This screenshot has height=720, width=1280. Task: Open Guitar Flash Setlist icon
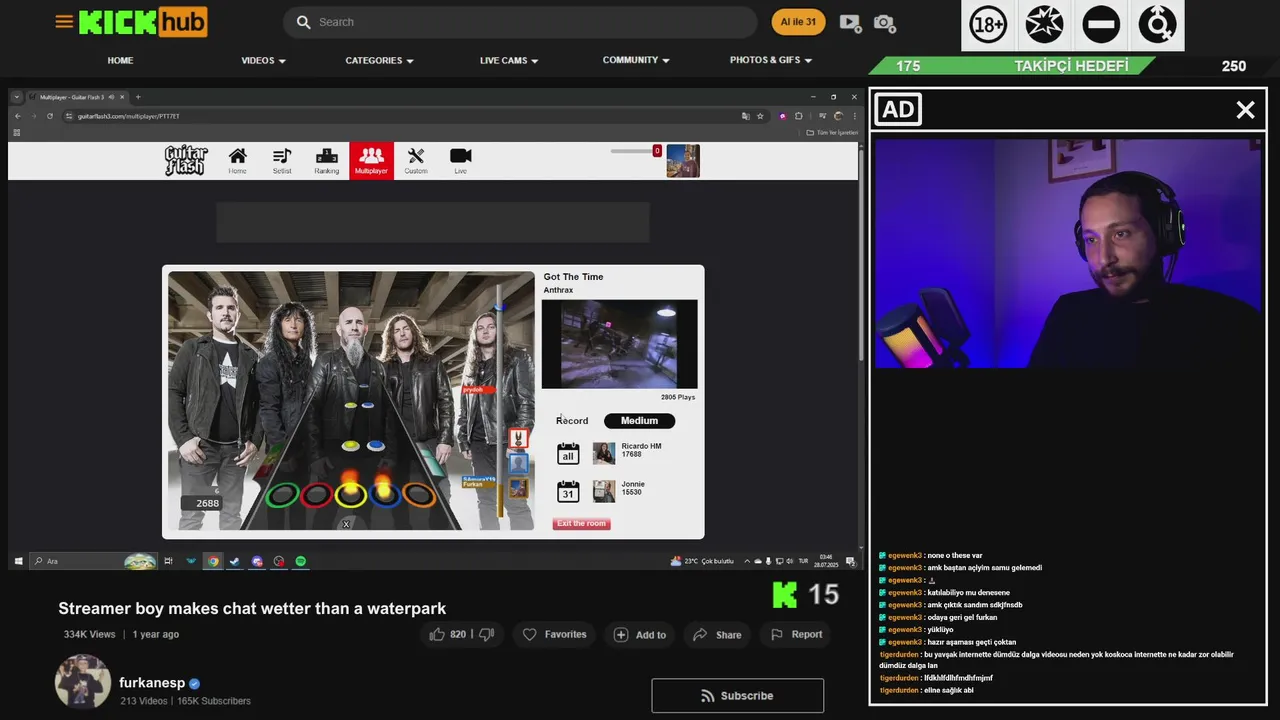(x=282, y=160)
